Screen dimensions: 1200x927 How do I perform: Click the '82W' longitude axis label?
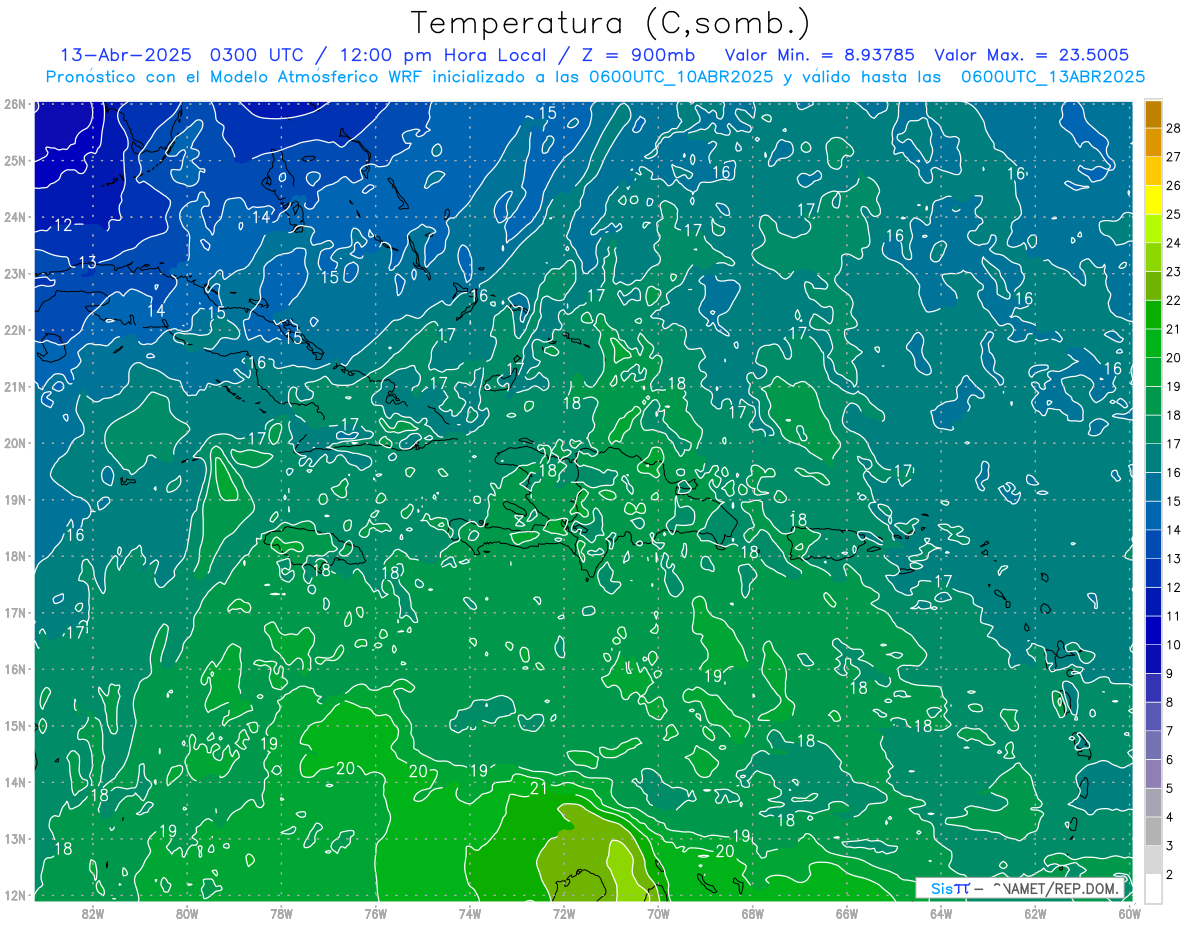point(93,912)
